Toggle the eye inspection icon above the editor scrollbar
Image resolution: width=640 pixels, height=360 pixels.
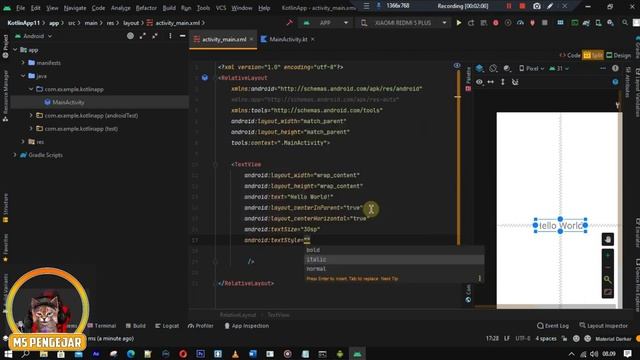point(457,66)
